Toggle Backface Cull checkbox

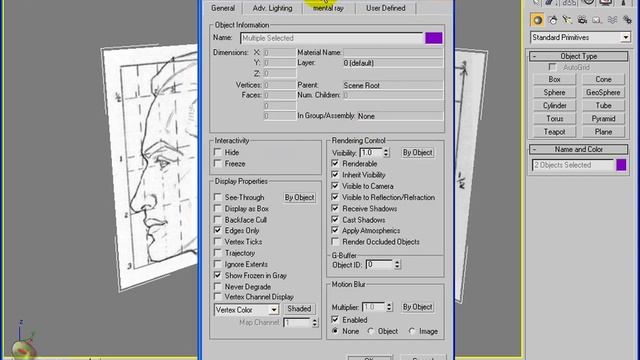218,220
